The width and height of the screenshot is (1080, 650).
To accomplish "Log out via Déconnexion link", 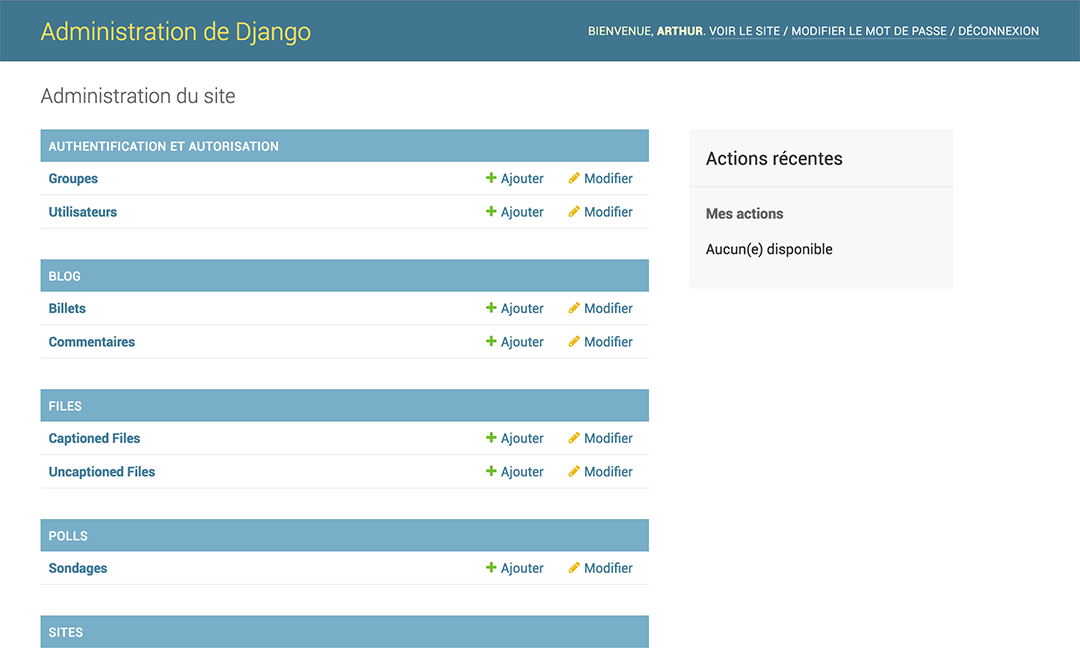I will (x=998, y=31).
